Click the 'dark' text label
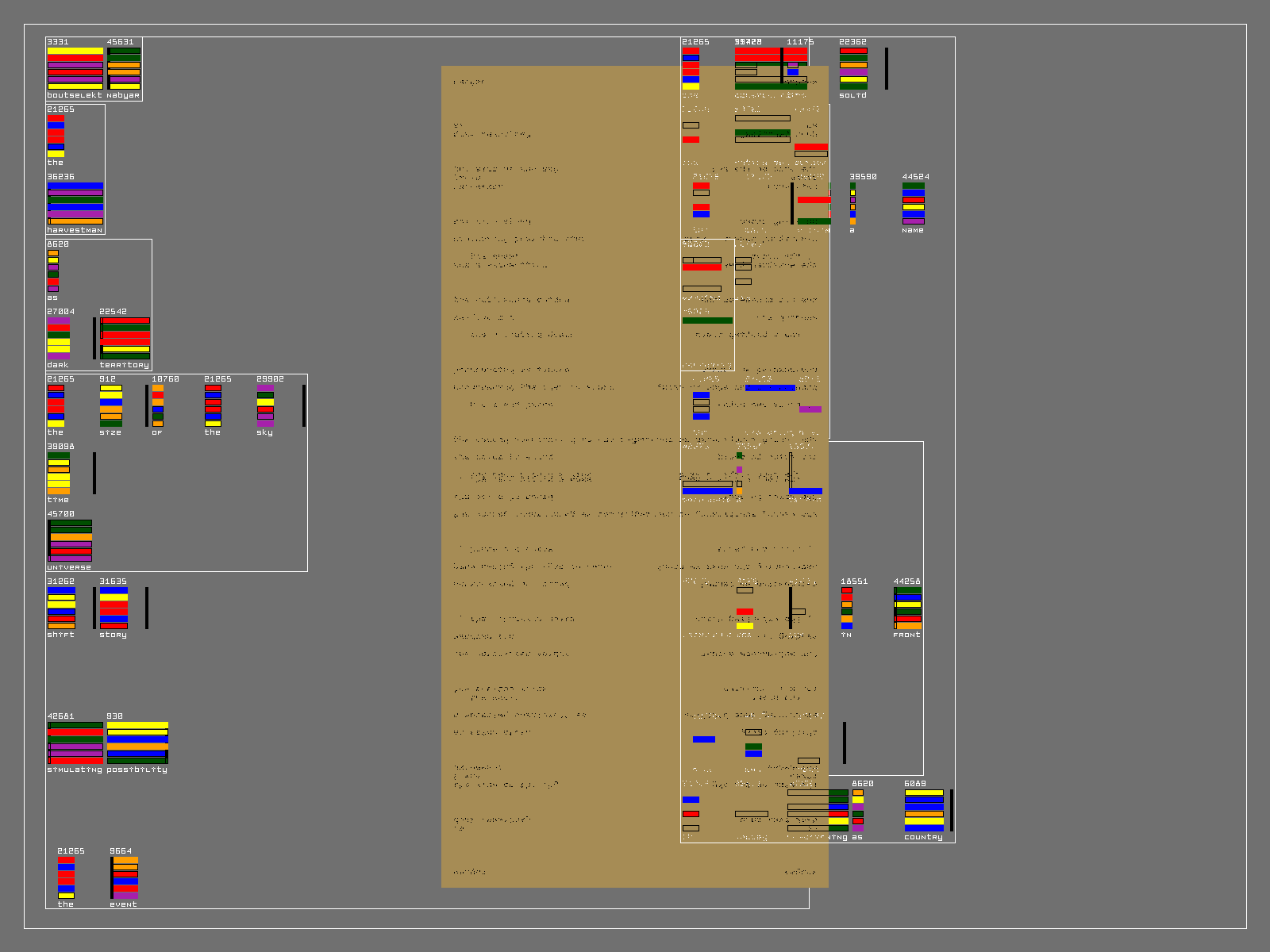 [x=58, y=365]
